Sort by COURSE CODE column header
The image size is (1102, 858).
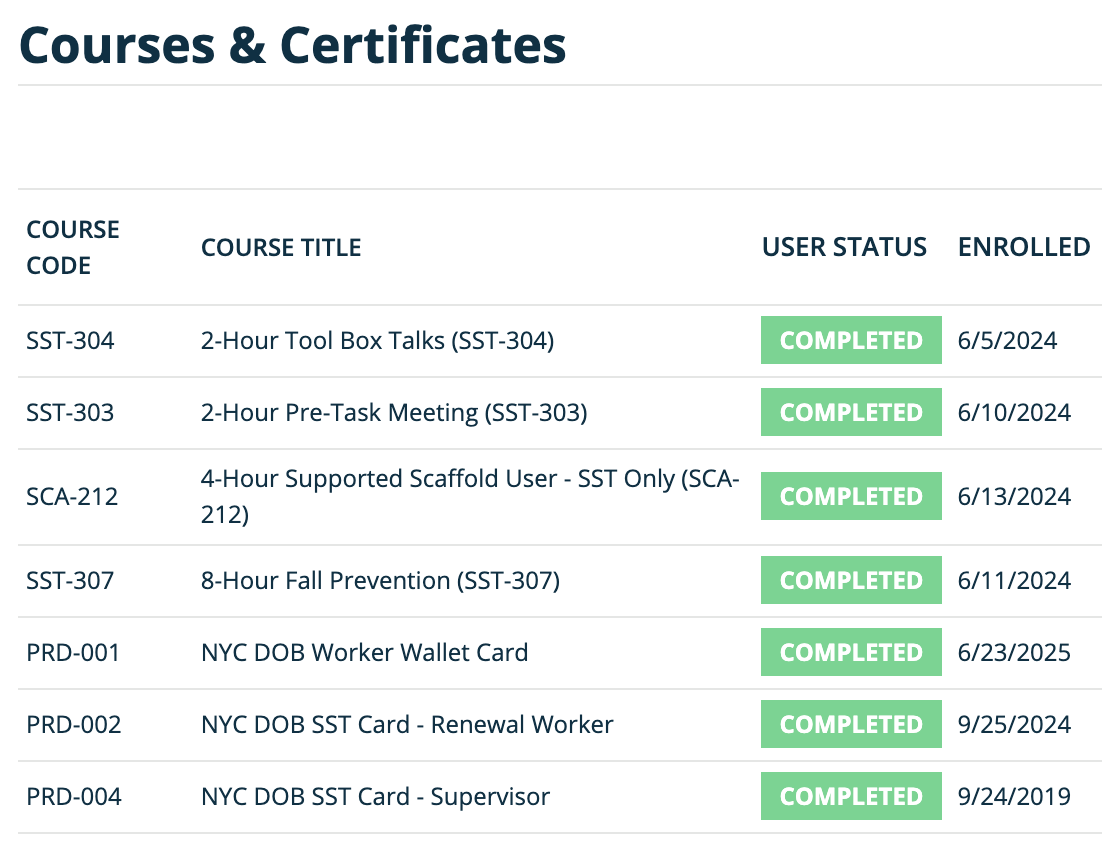coord(73,247)
